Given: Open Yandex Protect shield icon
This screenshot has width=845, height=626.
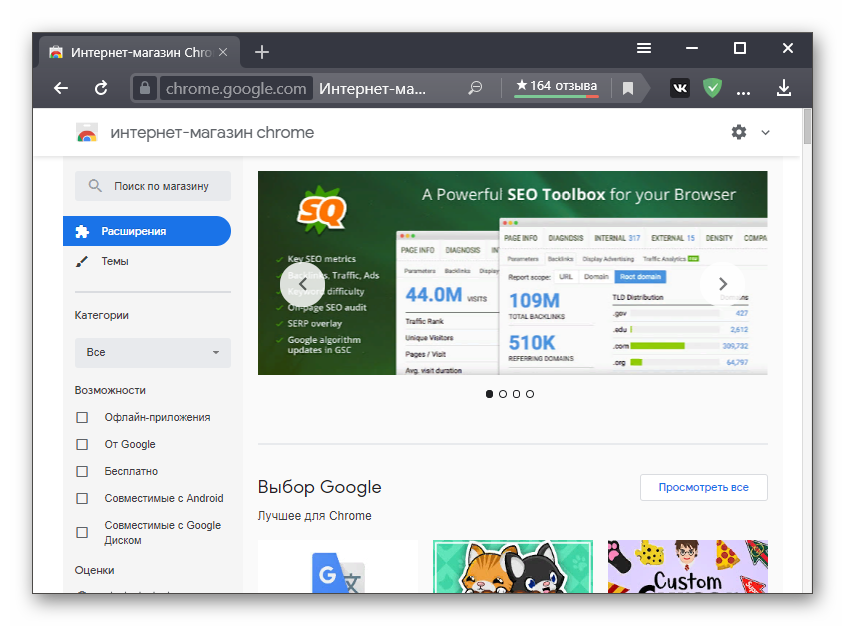Looking at the screenshot, I should pos(712,88).
